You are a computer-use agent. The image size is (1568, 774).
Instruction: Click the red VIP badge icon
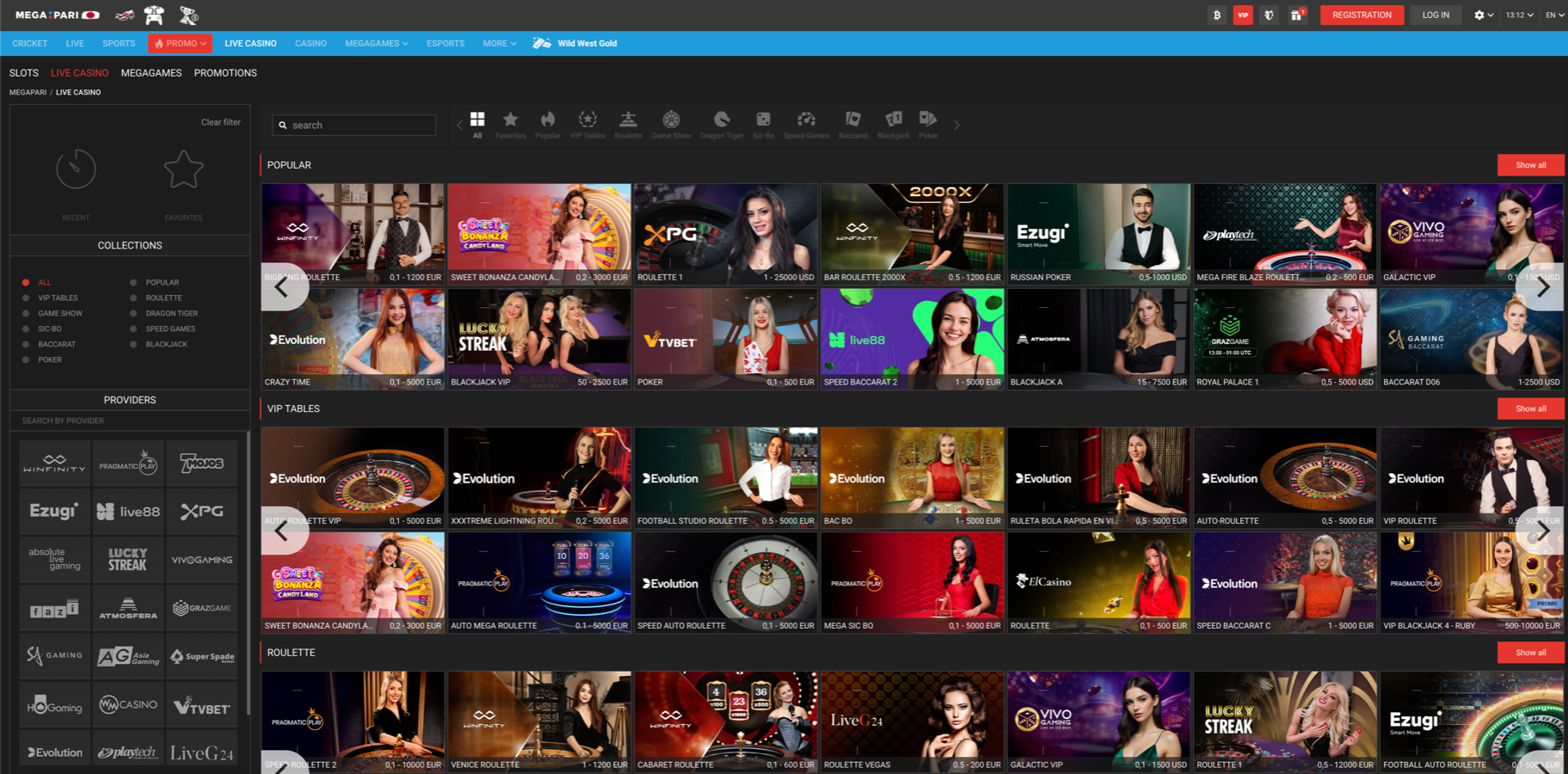pos(1243,15)
